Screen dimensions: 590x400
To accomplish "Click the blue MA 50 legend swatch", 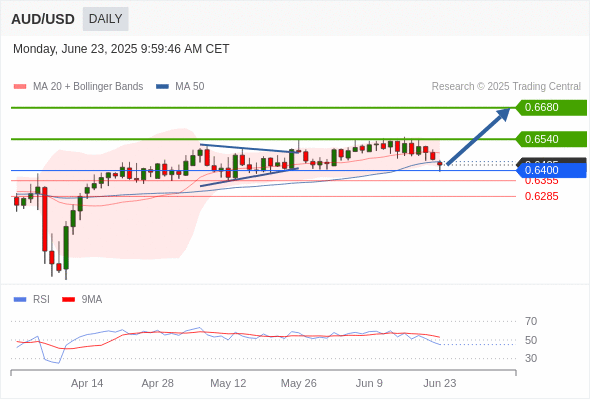I will click(x=162, y=87).
